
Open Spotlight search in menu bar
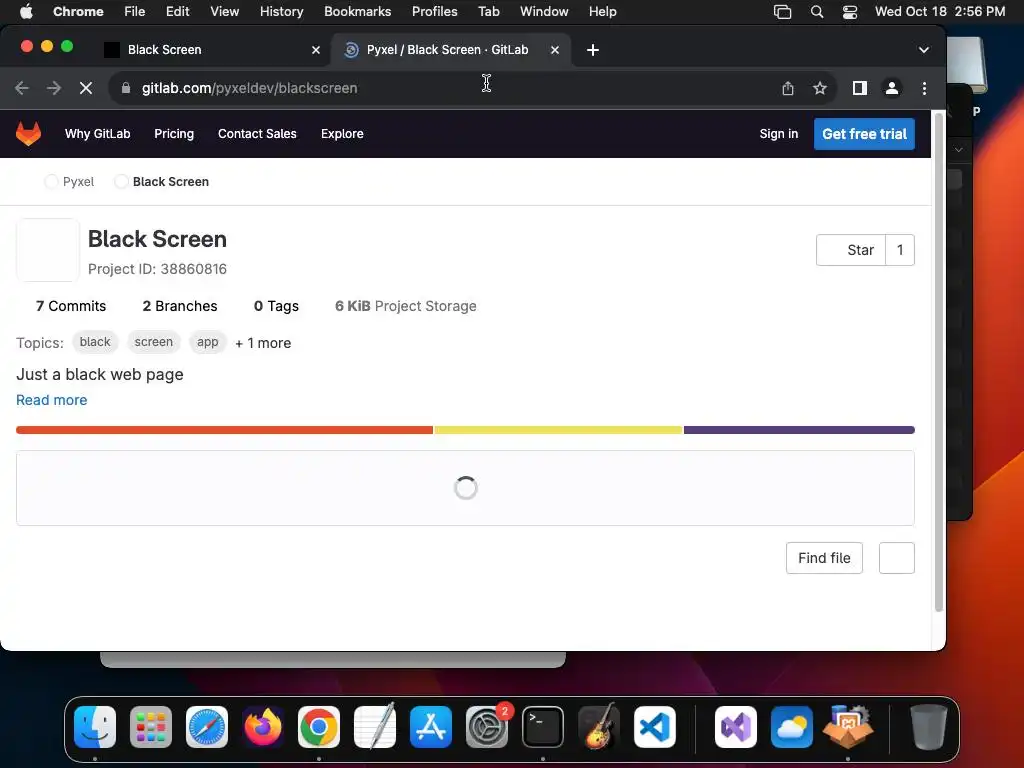816,12
